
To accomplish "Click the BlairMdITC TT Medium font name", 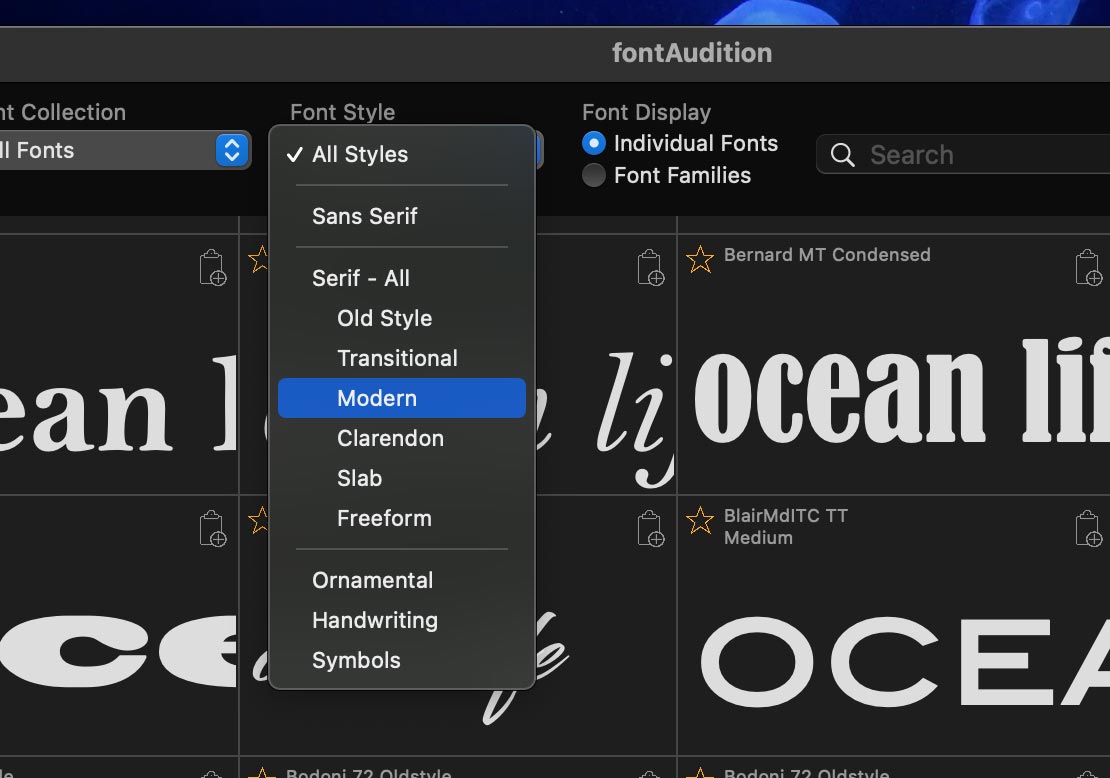I will point(786,527).
